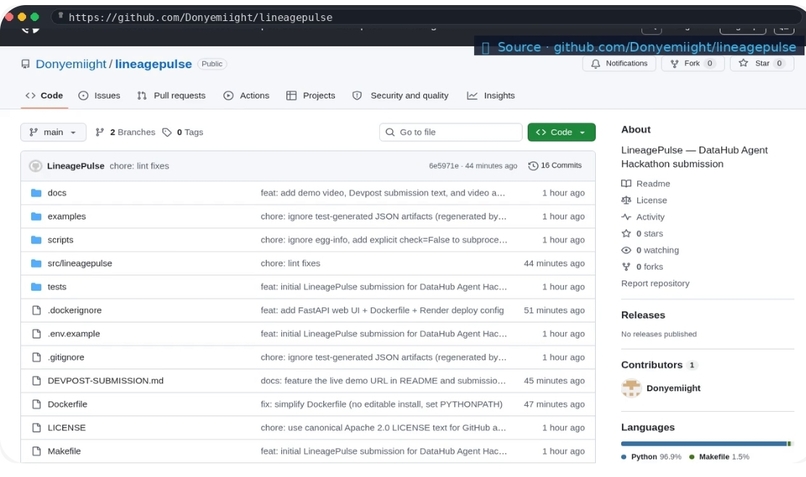View the Insights tab
The height and width of the screenshot is (477, 806).
(x=491, y=96)
